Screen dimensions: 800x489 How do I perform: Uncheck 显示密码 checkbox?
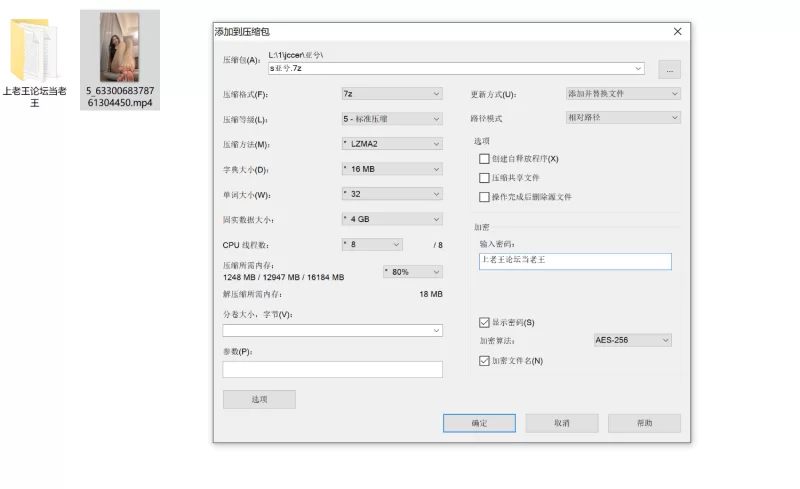tap(485, 322)
